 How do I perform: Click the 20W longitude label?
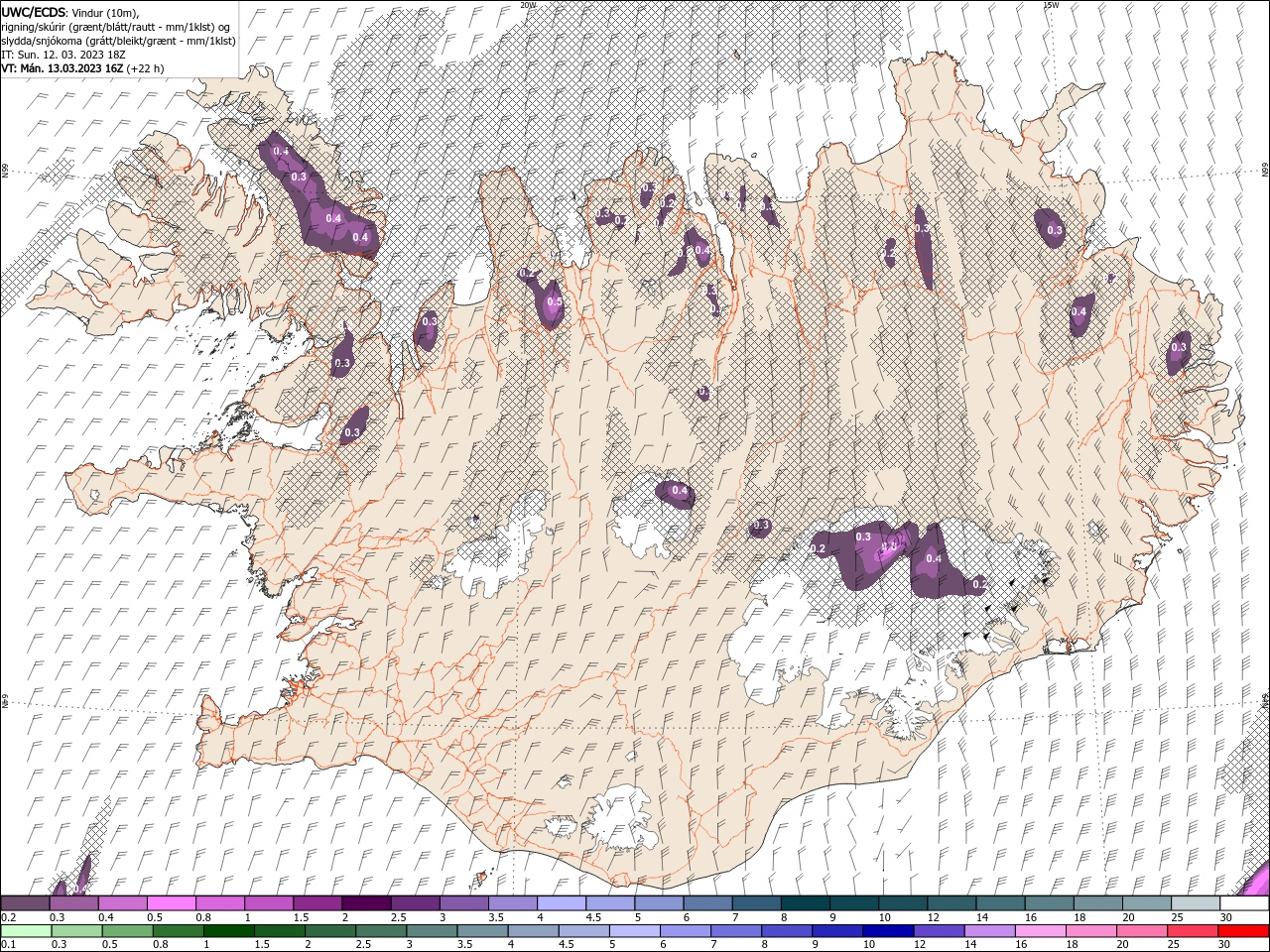528,5
